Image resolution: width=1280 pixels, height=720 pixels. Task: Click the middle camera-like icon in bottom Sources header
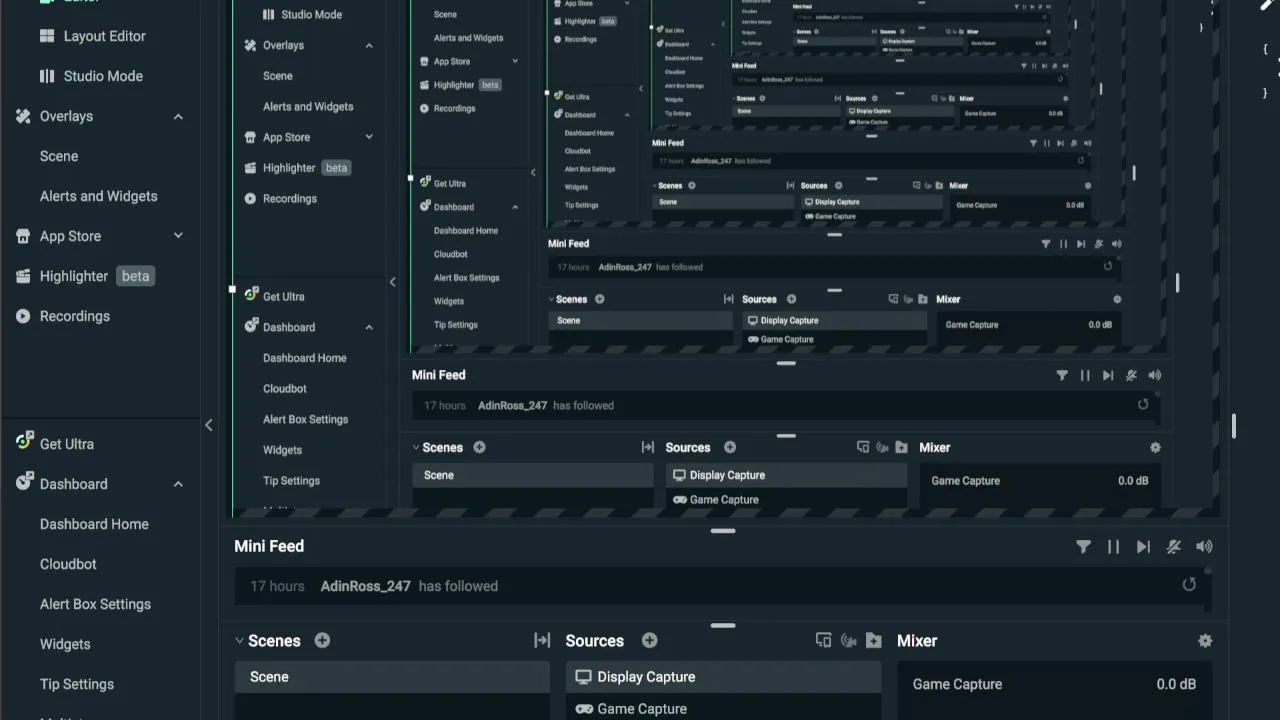click(x=849, y=640)
